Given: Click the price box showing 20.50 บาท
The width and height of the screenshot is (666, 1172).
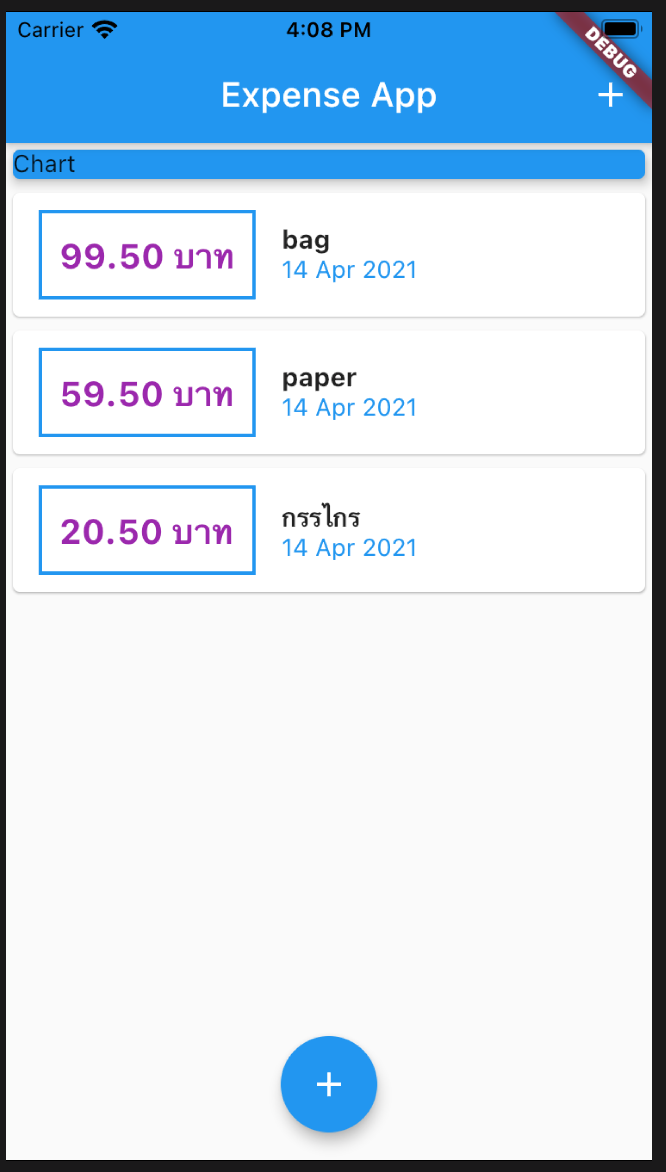Looking at the screenshot, I should [x=146, y=530].
